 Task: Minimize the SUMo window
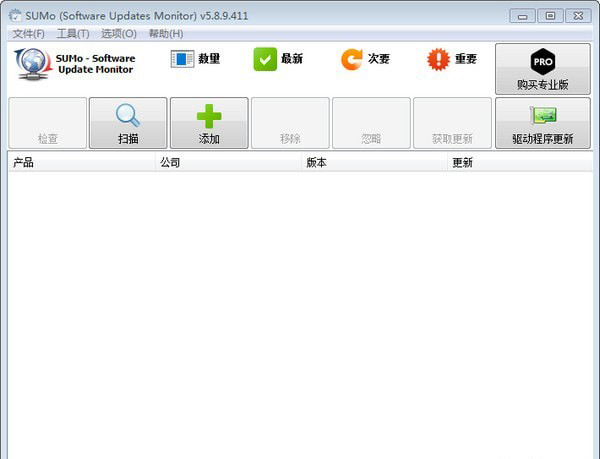pyautogui.click(x=522, y=16)
